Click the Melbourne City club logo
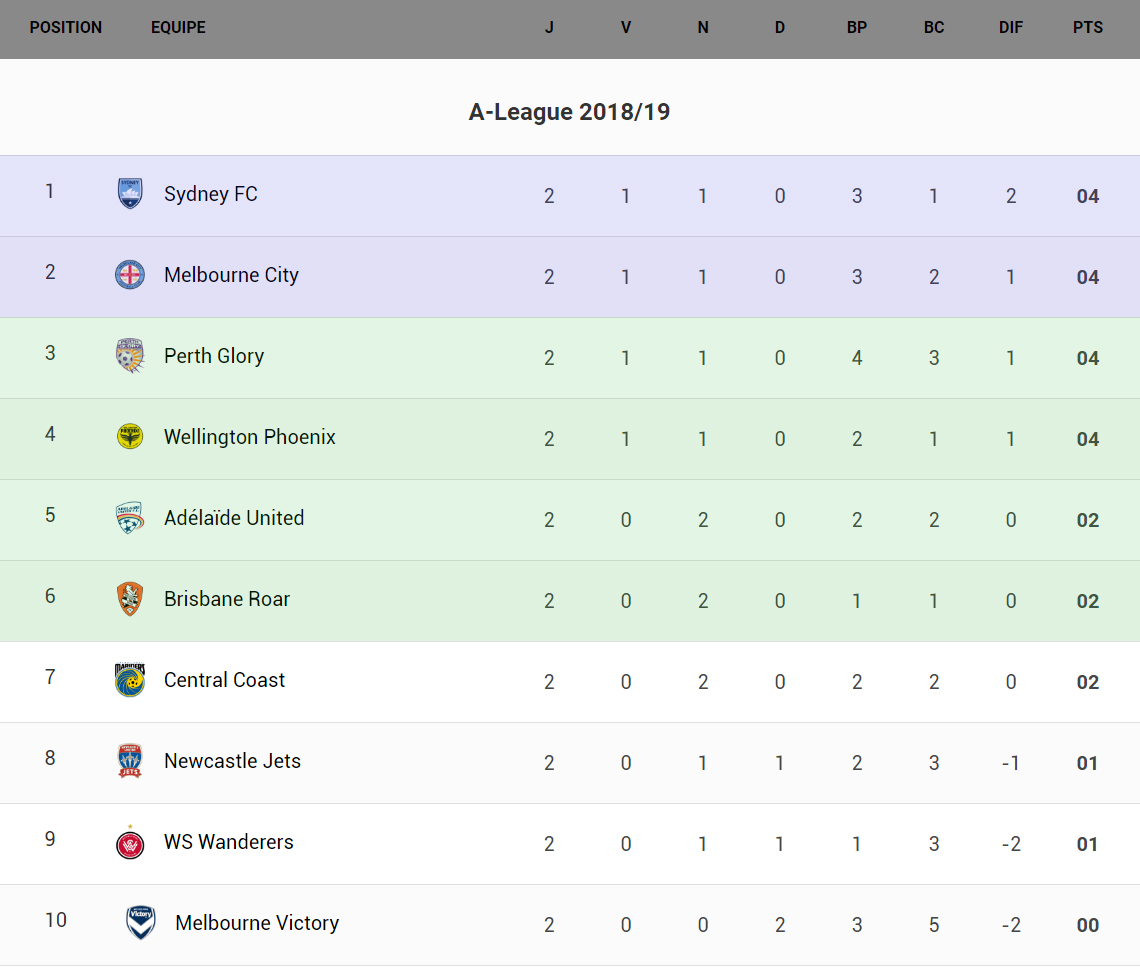Image resolution: width=1140 pixels, height=972 pixels. coord(130,275)
